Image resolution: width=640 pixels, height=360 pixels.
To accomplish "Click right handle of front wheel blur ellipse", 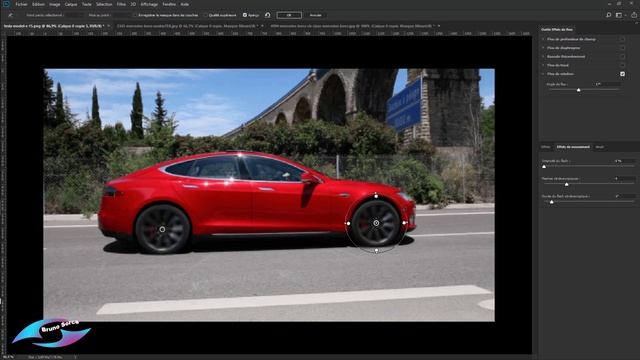I will pos(404,223).
